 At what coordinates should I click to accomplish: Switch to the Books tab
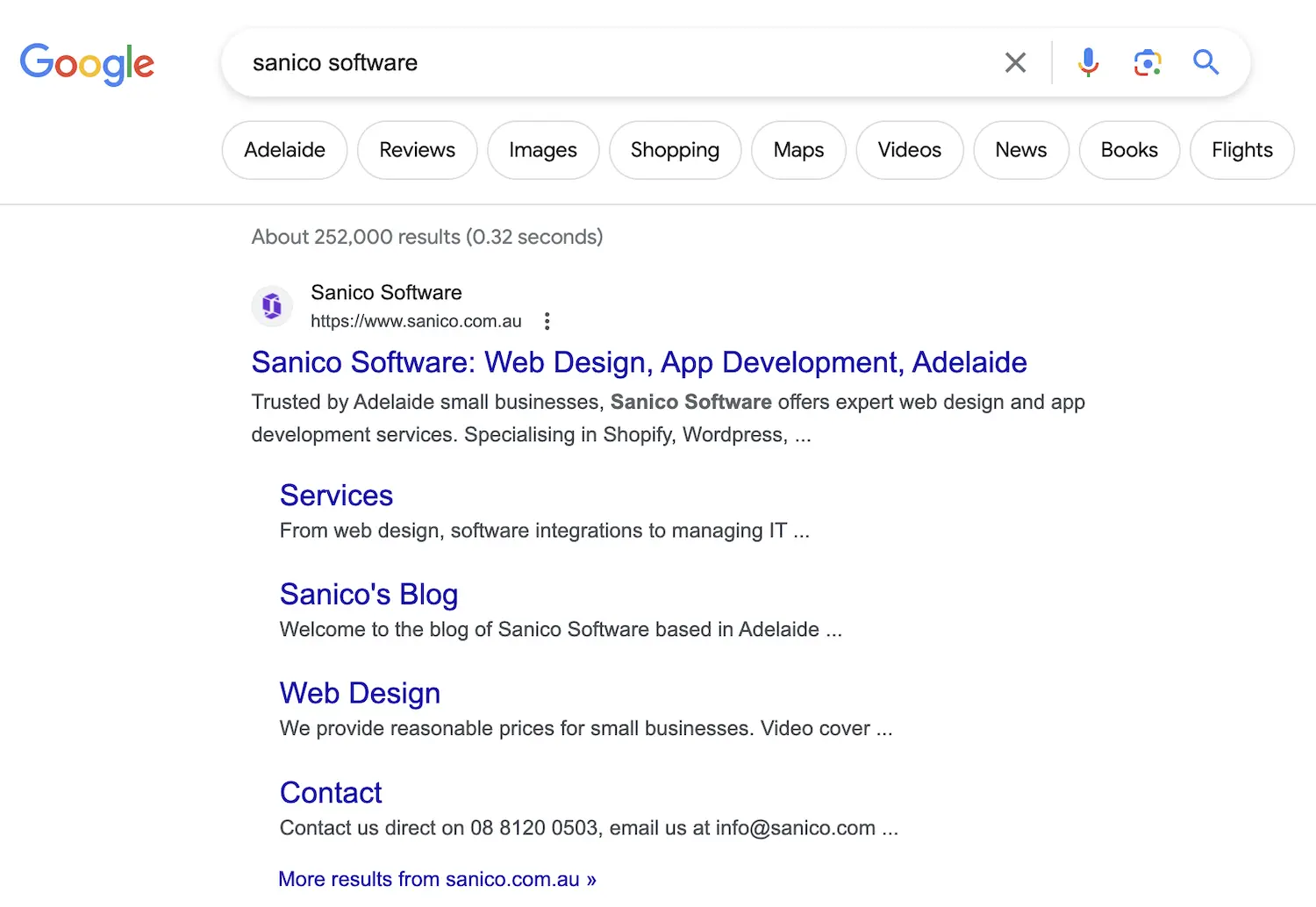click(x=1129, y=150)
